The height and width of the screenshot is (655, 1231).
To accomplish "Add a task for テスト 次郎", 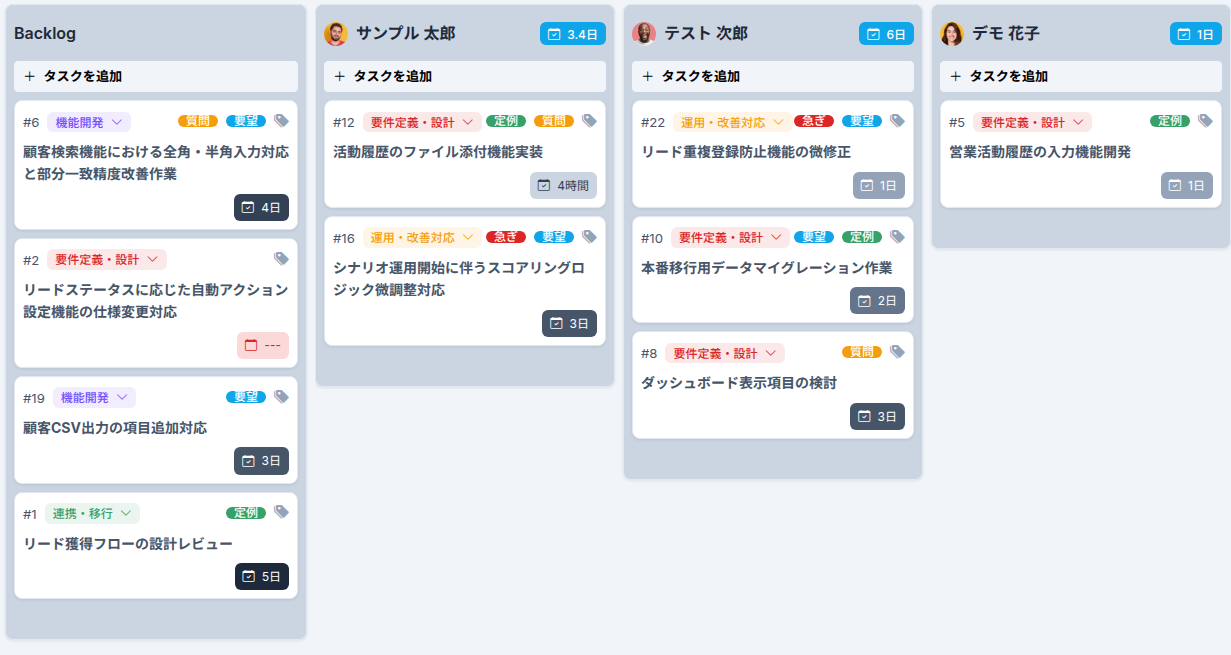I will coord(773,76).
